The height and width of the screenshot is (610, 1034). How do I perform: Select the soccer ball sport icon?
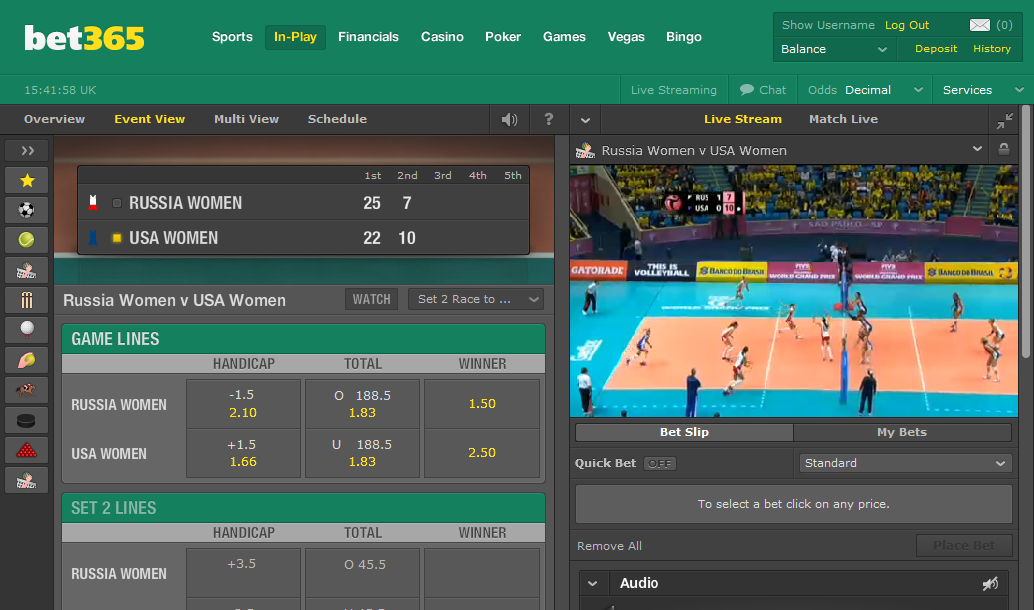click(27, 210)
